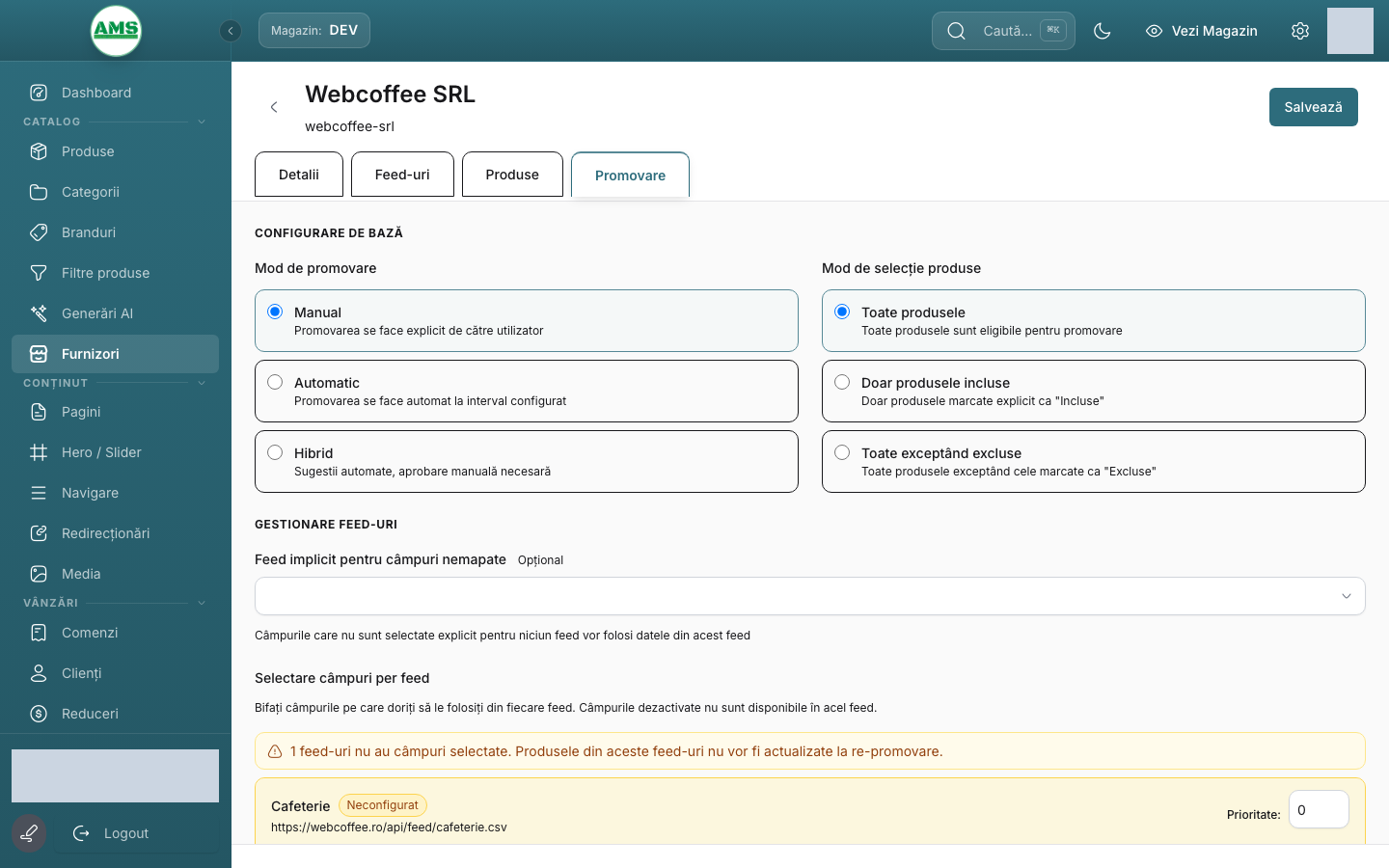The width and height of the screenshot is (1389, 868).
Task: Open the default feed dropdown
Action: point(810,596)
